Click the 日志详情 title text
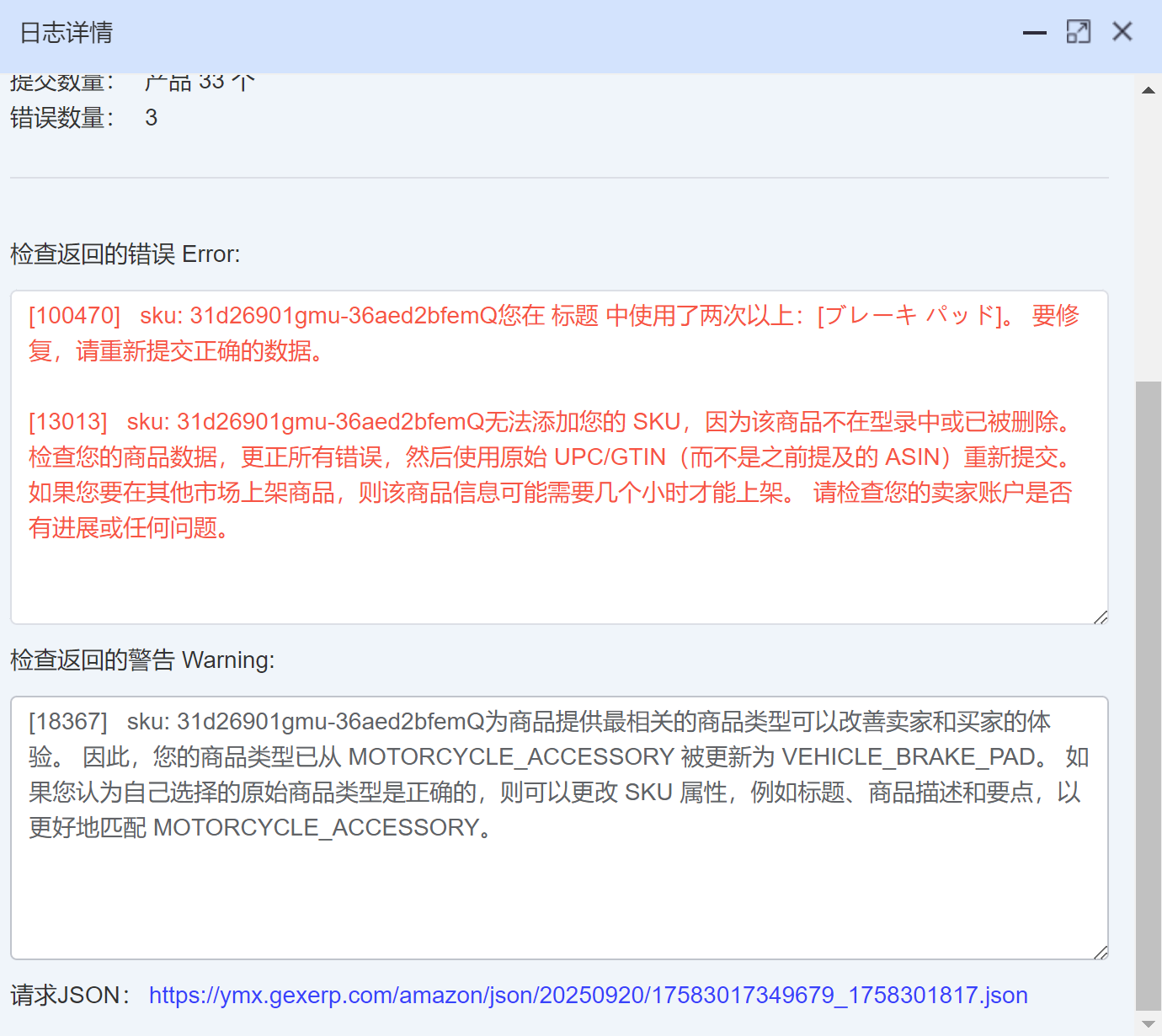 [66, 33]
